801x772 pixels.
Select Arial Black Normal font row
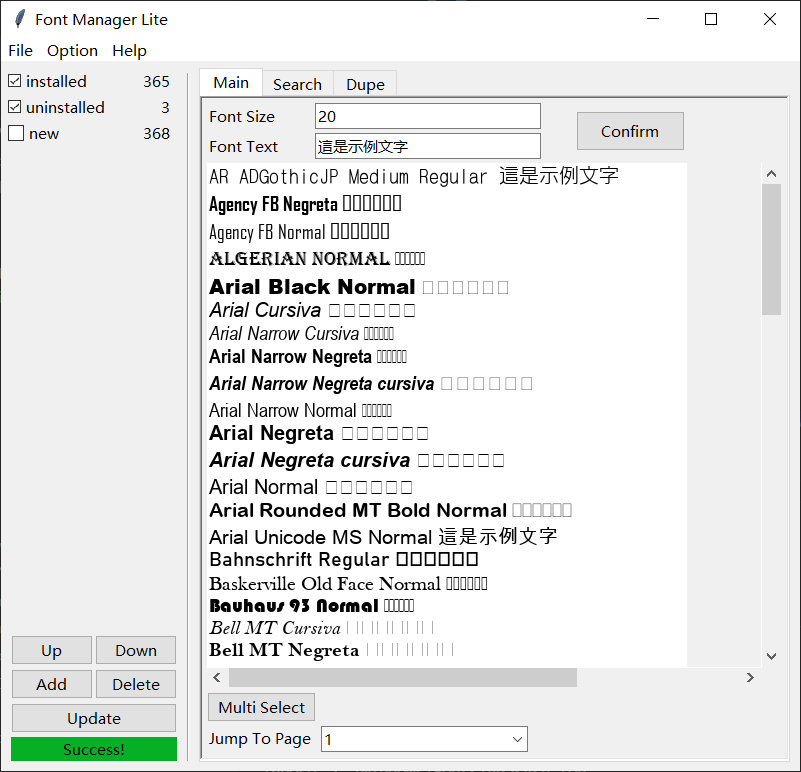point(359,287)
